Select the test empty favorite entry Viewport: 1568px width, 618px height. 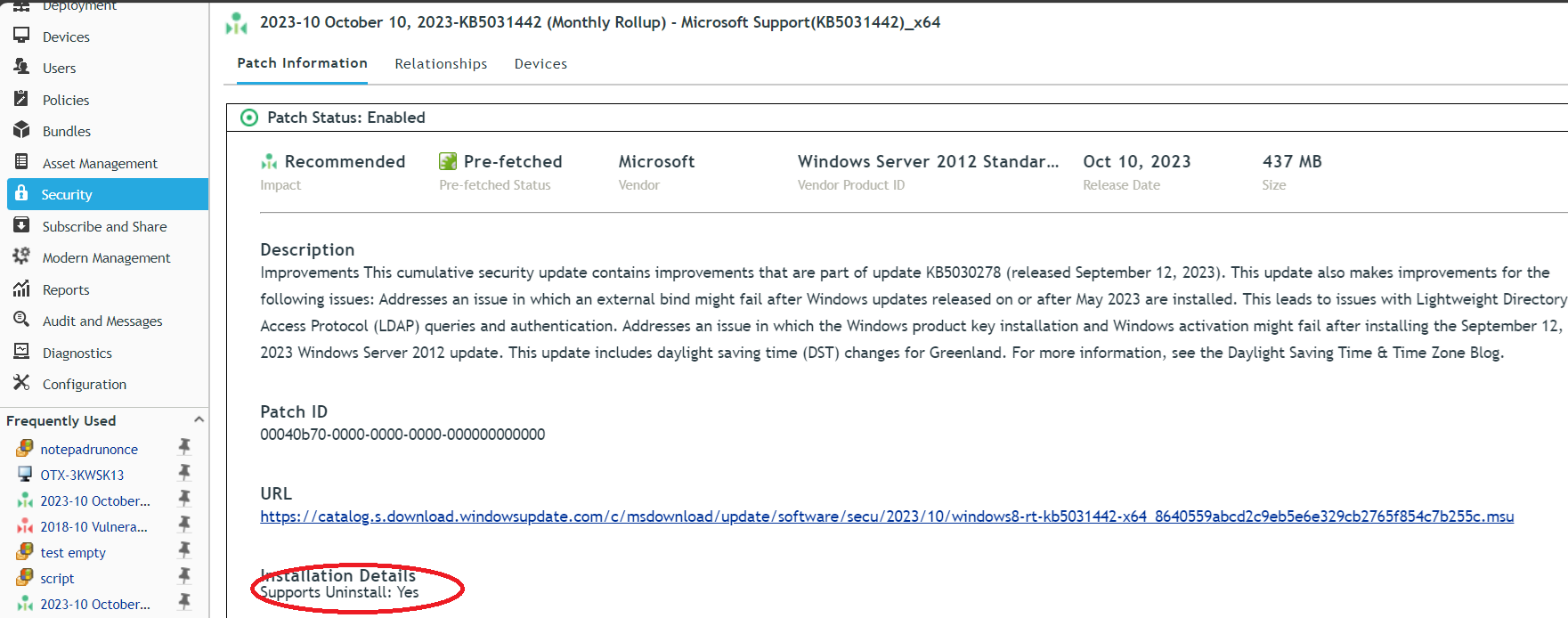74,552
